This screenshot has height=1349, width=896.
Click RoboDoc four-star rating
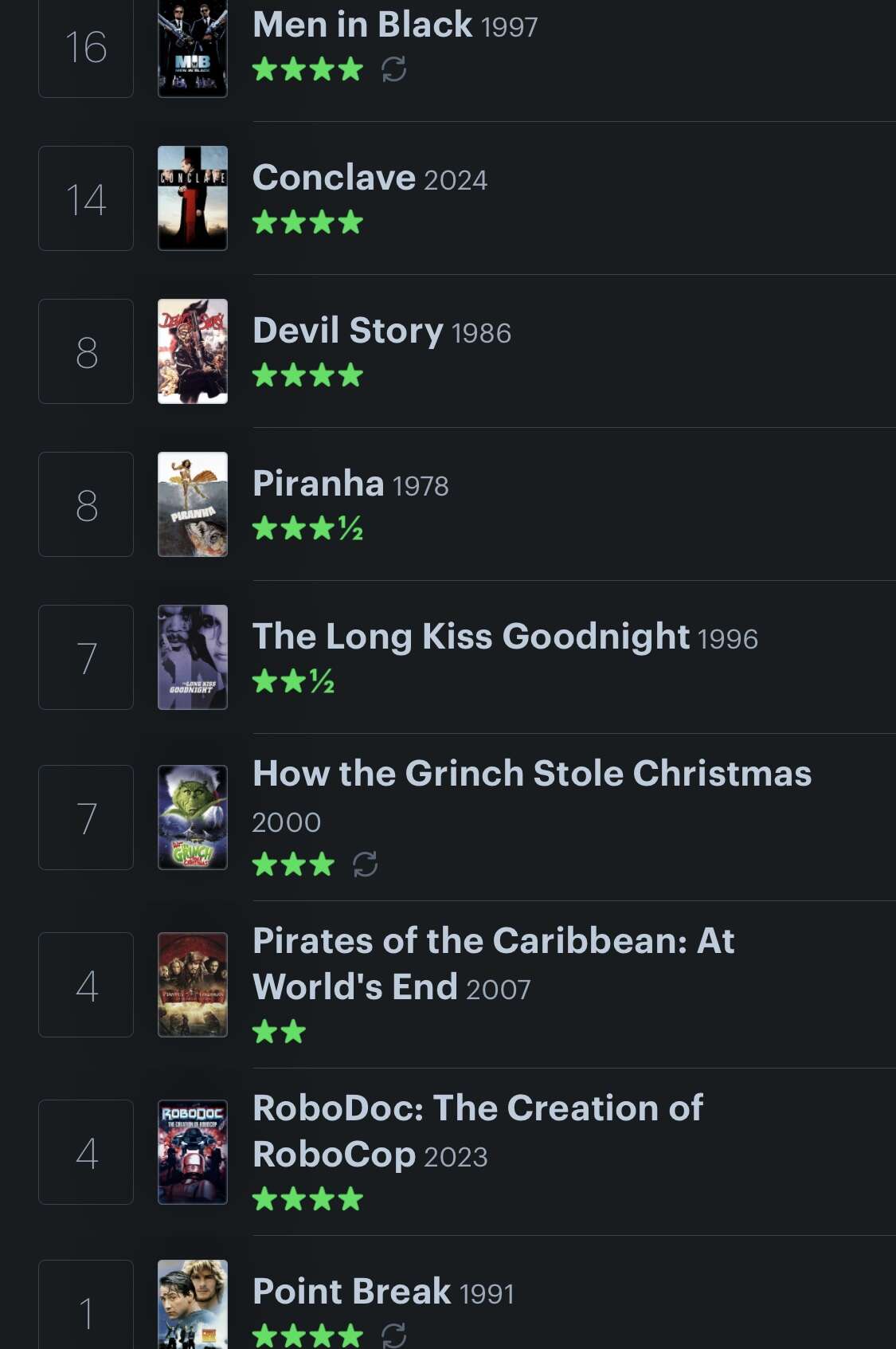[x=307, y=1198]
